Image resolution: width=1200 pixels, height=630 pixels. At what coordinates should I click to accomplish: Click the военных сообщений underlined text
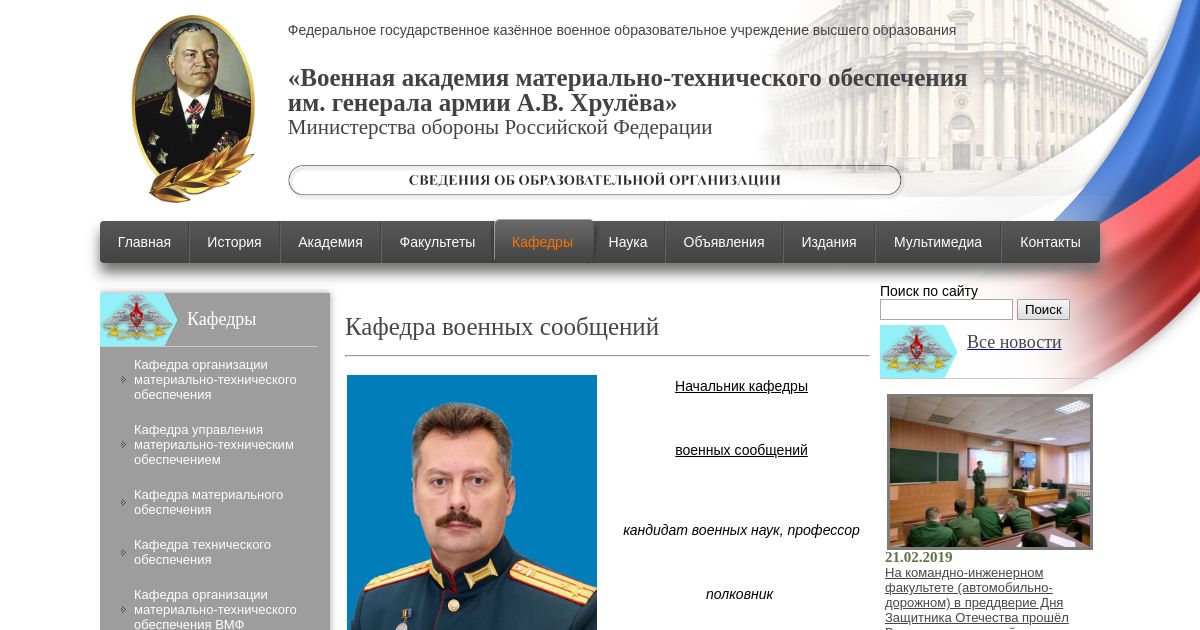pos(741,450)
